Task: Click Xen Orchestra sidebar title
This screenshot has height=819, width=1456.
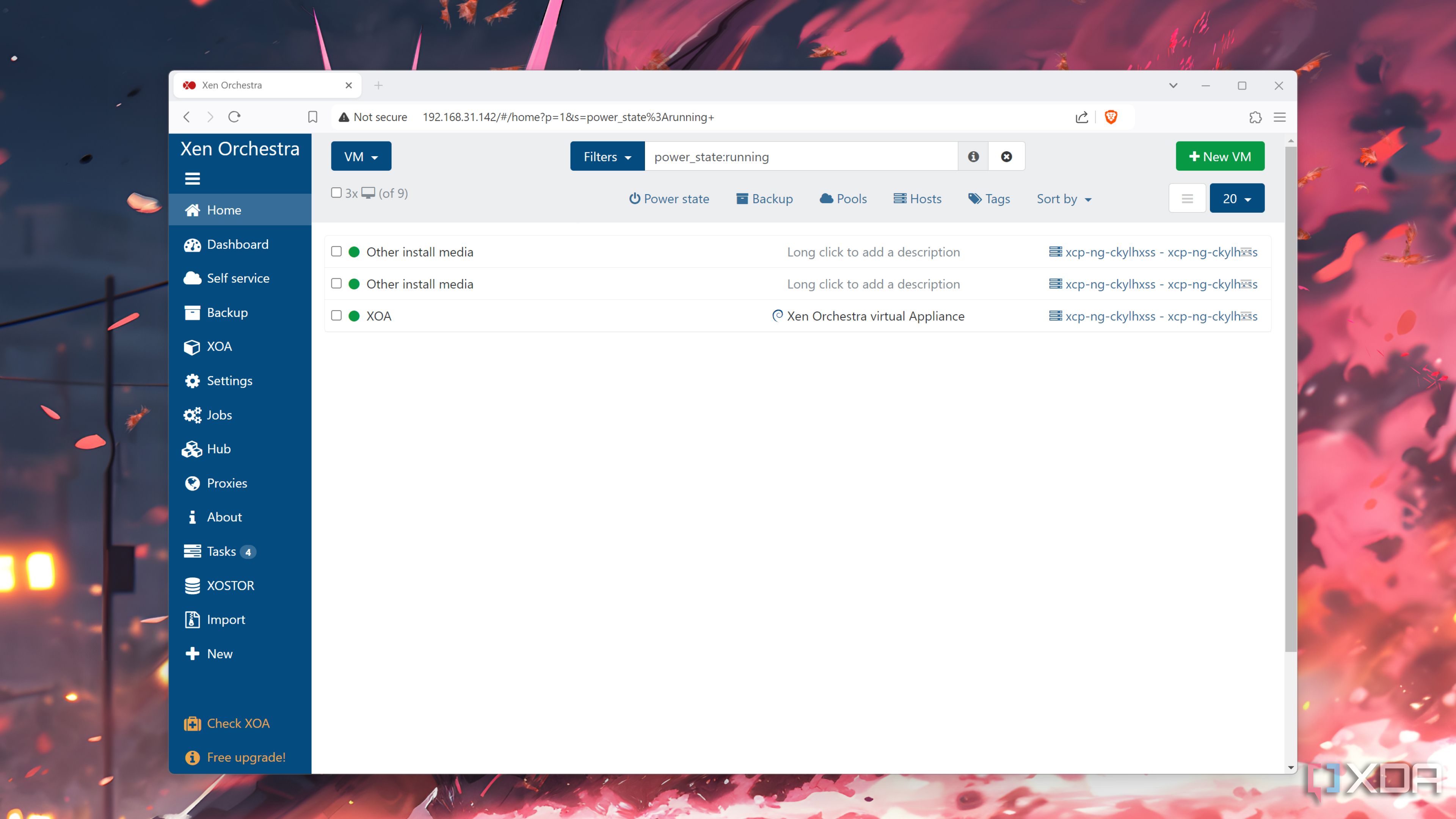Action: pos(240,149)
